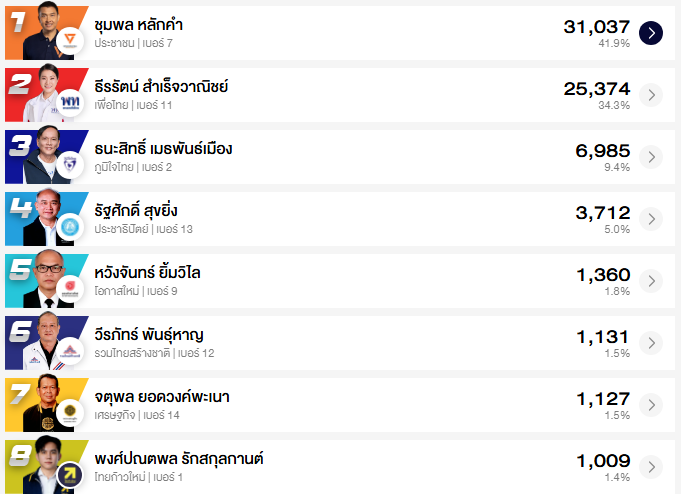Click the เพื่อไทย party logo badge
Screen dimensions: 681x494
pos(70,103)
